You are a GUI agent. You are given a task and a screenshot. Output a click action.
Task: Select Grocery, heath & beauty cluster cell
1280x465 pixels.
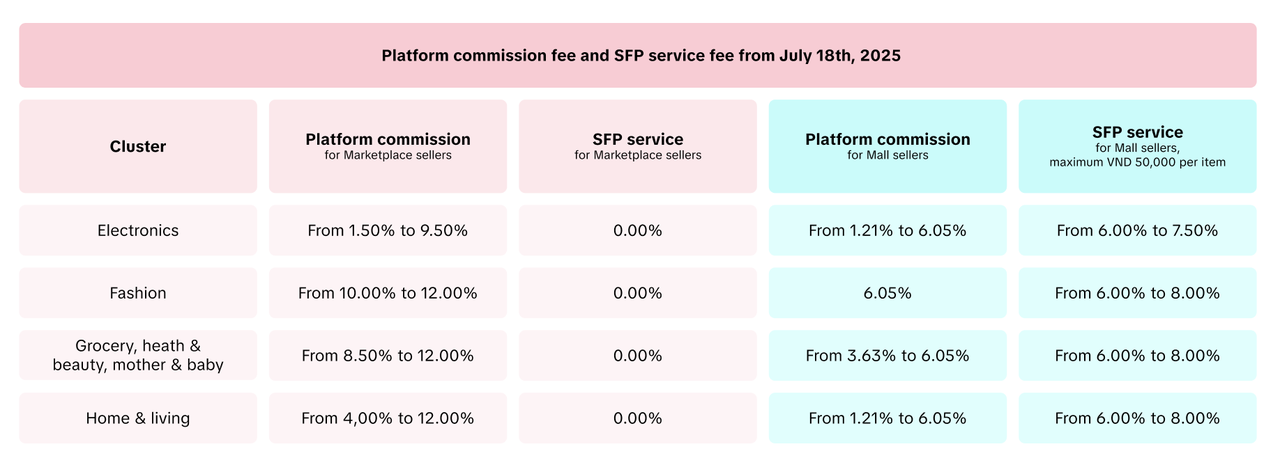point(138,356)
